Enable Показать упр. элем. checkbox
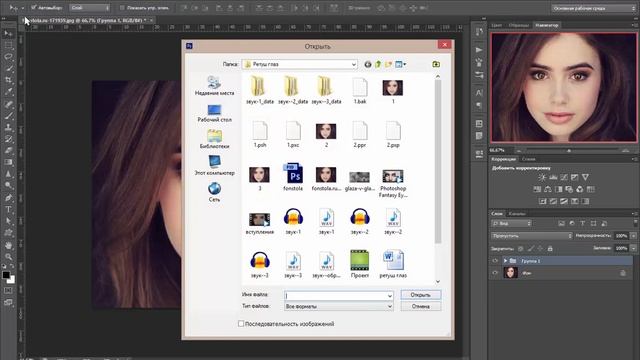The width and height of the screenshot is (640, 360). pos(122,7)
